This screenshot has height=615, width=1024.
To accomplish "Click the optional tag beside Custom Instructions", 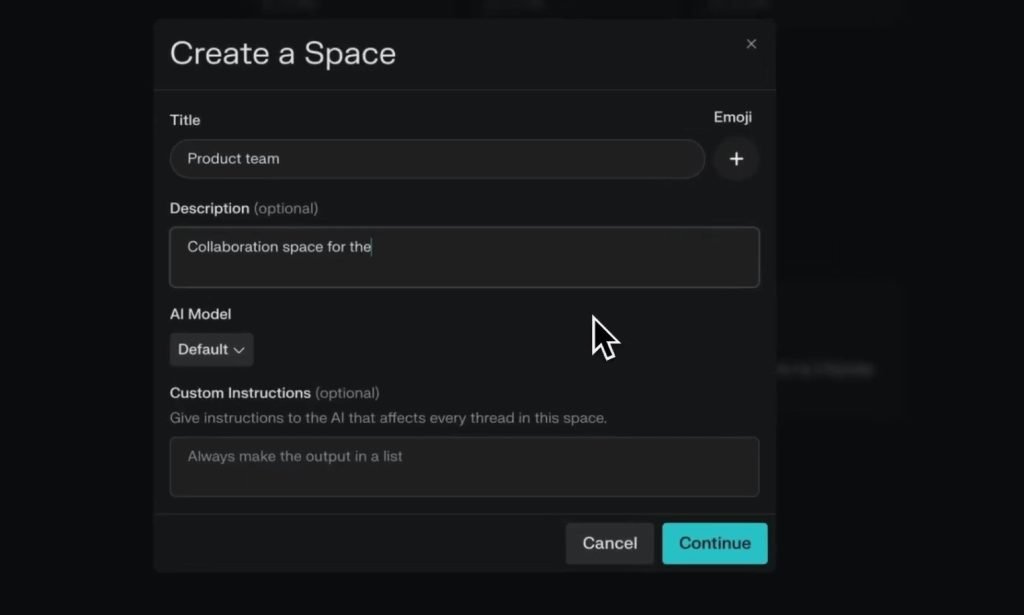I will [x=347, y=393].
